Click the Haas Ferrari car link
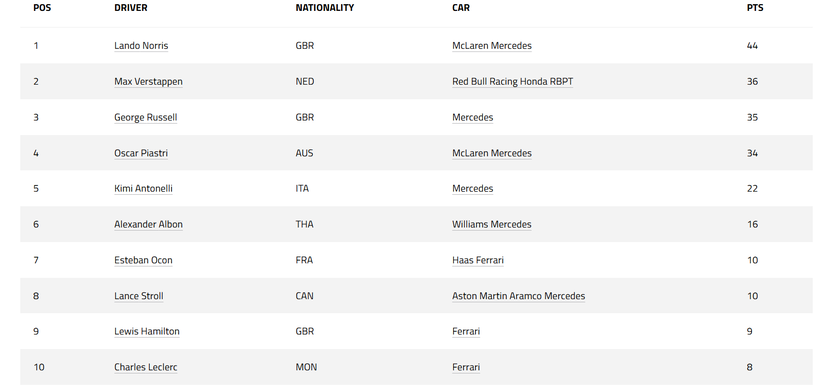833x388 pixels. point(478,260)
